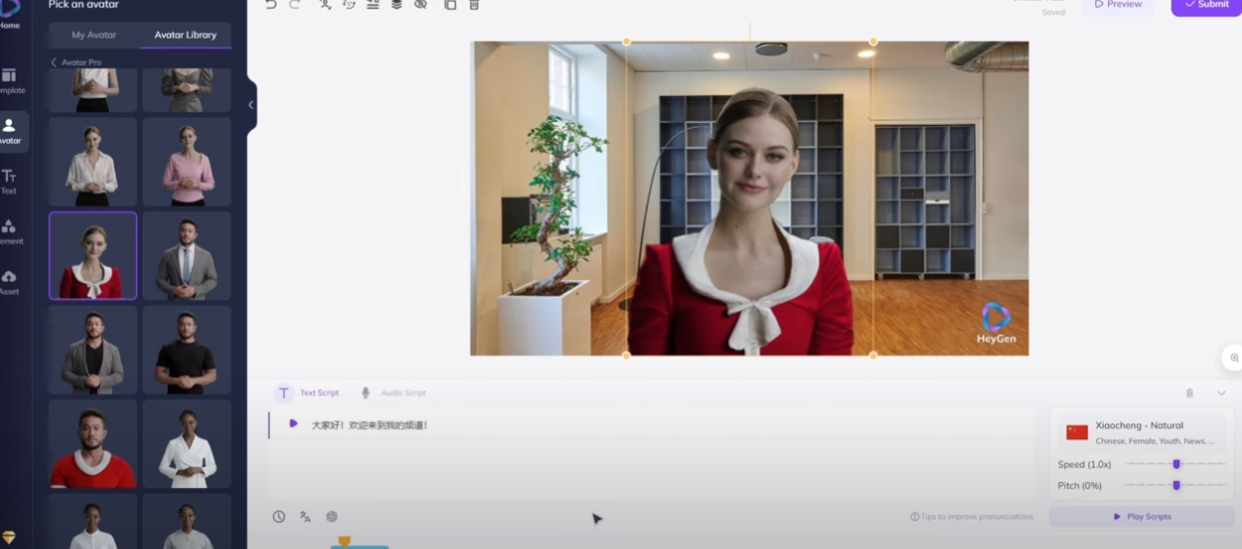Image resolution: width=1242 pixels, height=549 pixels.
Task: Collapse the avatar panel with side arrow
Action: point(250,104)
